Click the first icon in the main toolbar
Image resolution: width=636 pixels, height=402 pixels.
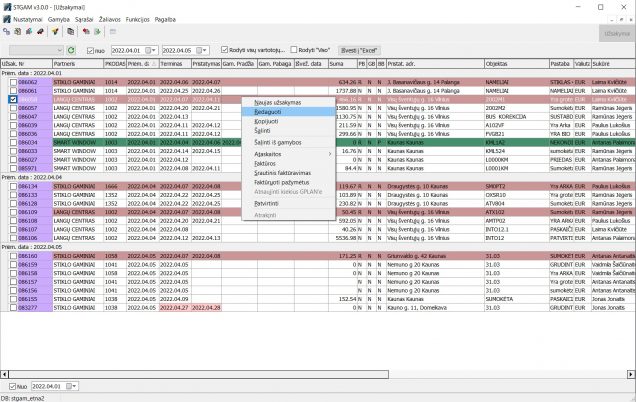(x=7, y=32)
